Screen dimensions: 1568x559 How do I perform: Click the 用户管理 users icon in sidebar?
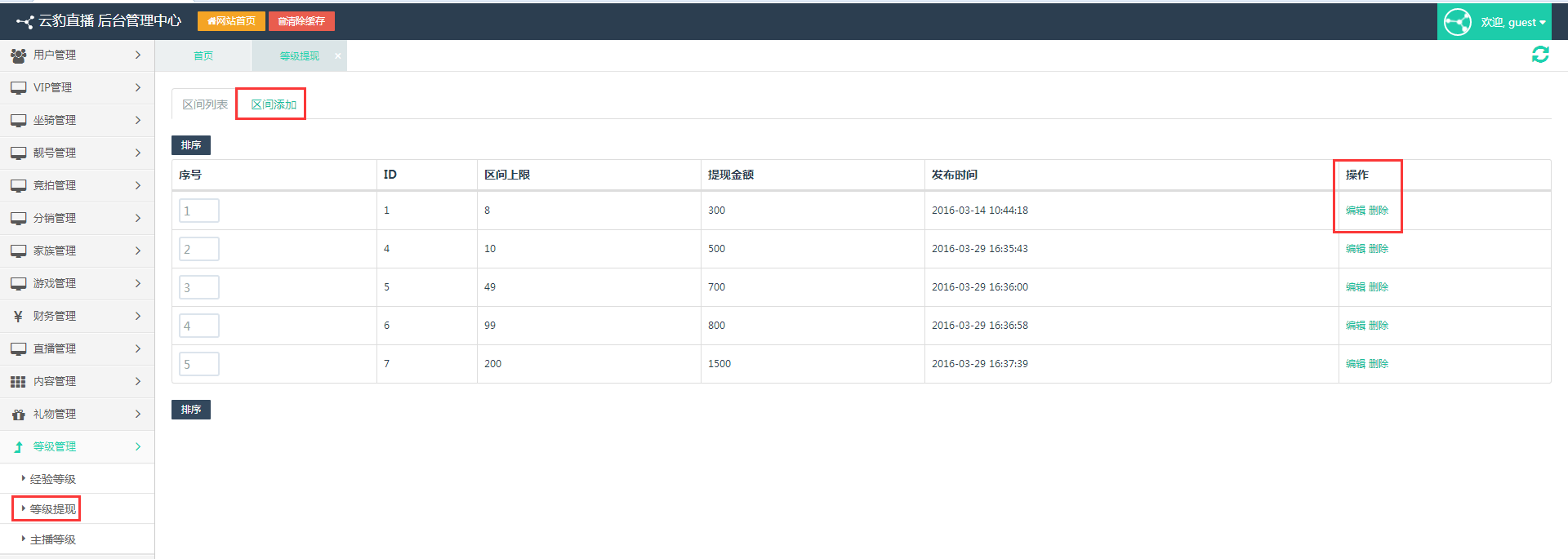point(18,55)
